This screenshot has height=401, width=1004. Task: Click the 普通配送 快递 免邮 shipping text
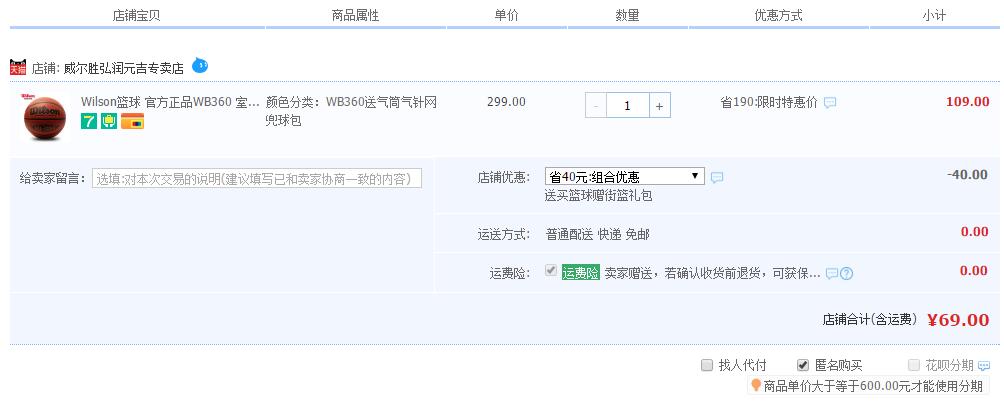point(597,234)
